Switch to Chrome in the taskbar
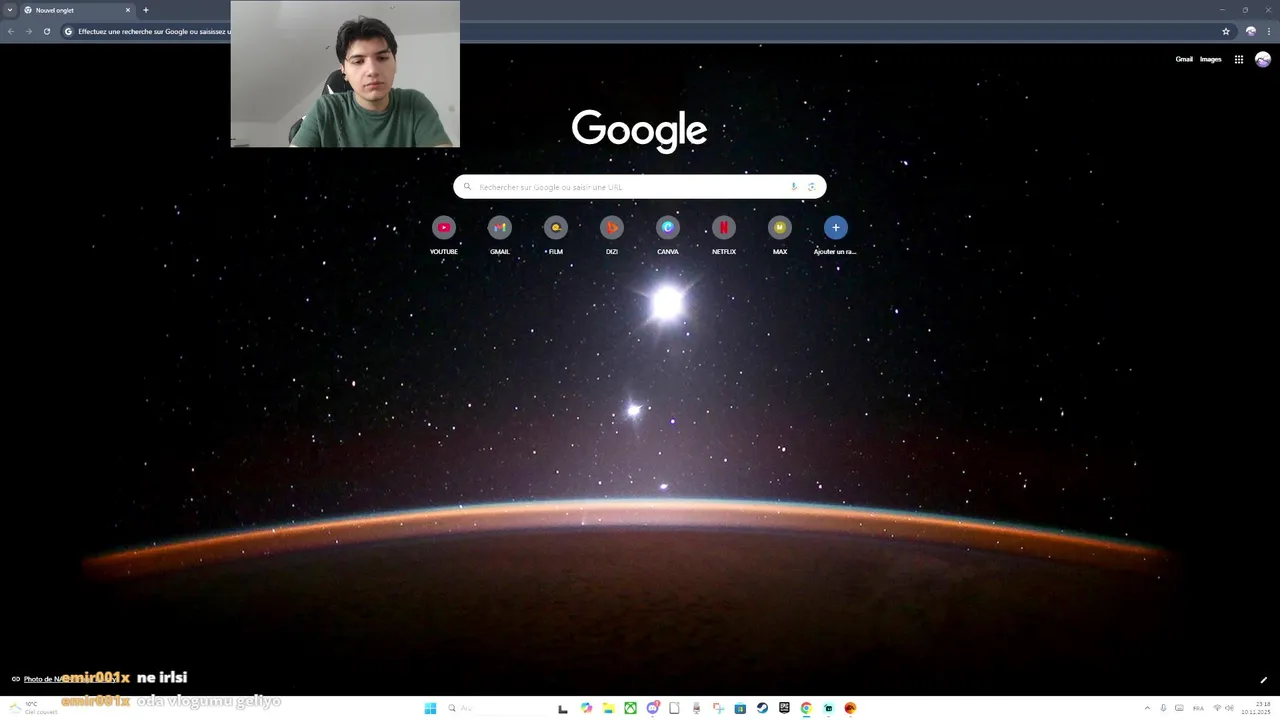This screenshot has width=1280, height=720. pyautogui.click(x=806, y=708)
